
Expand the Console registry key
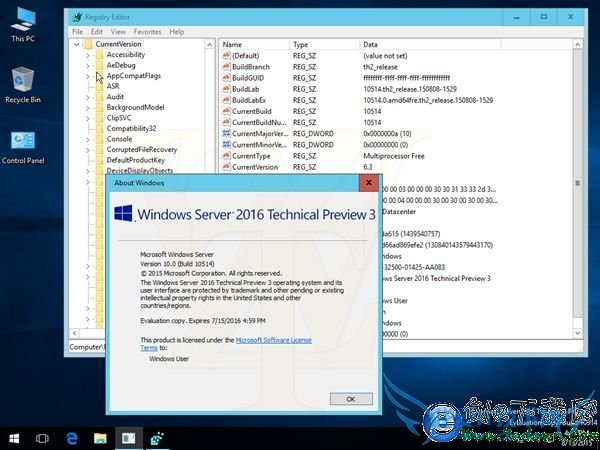tap(88, 139)
